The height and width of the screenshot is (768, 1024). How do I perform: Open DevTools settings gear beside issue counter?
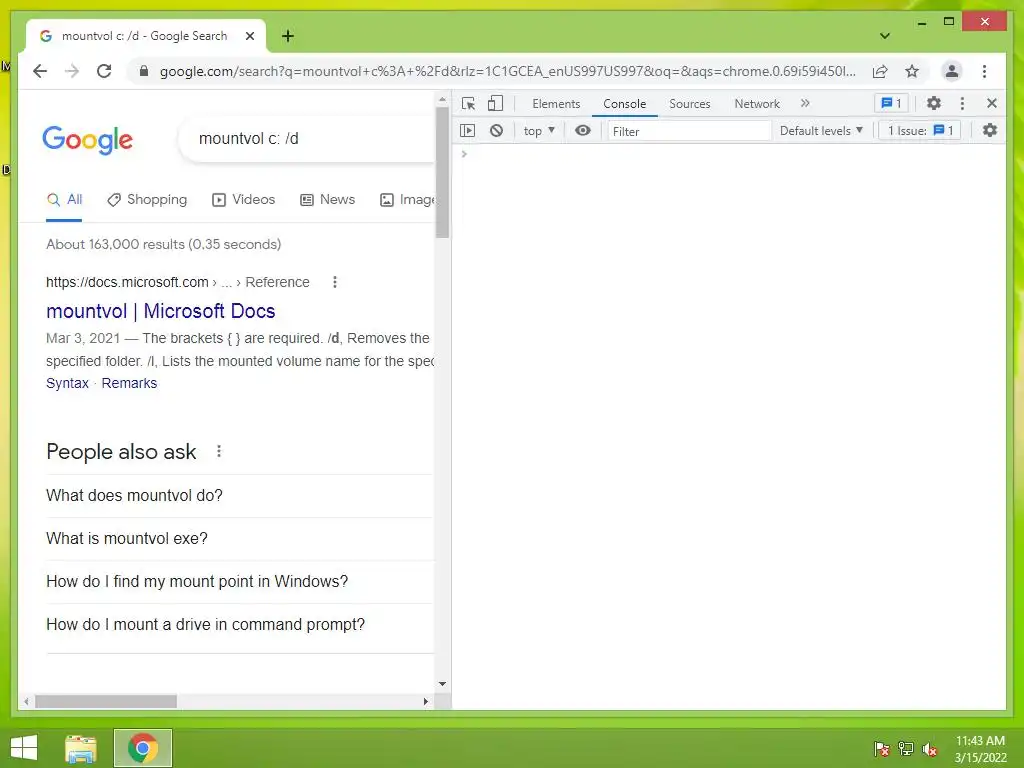tap(934, 103)
